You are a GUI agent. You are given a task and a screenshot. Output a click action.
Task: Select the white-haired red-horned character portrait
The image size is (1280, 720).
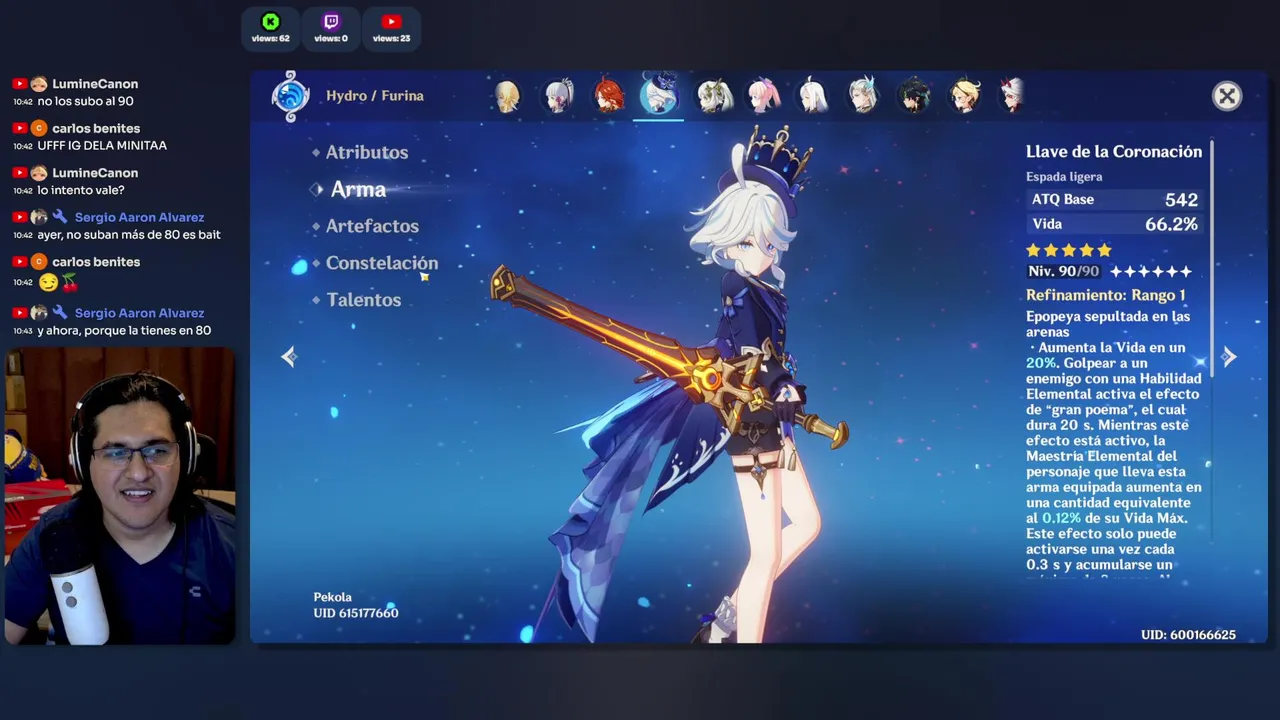pyautogui.click(x=1014, y=96)
